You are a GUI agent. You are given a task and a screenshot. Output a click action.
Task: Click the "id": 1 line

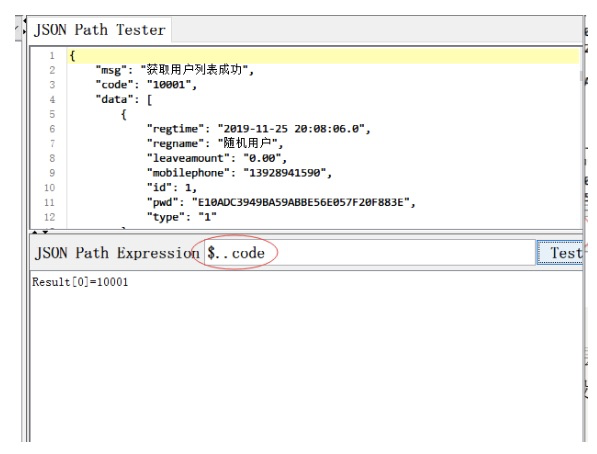tap(172, 187)
